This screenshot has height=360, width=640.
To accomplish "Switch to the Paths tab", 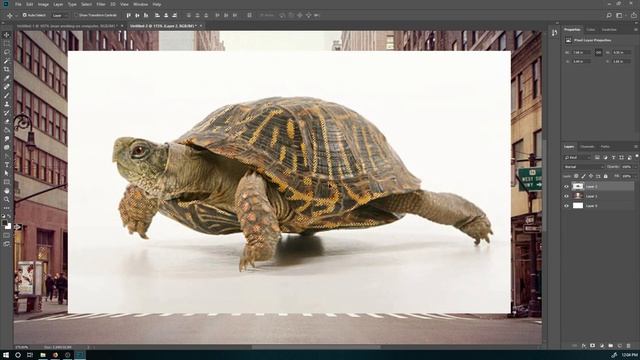I will (x=605, y=147).
